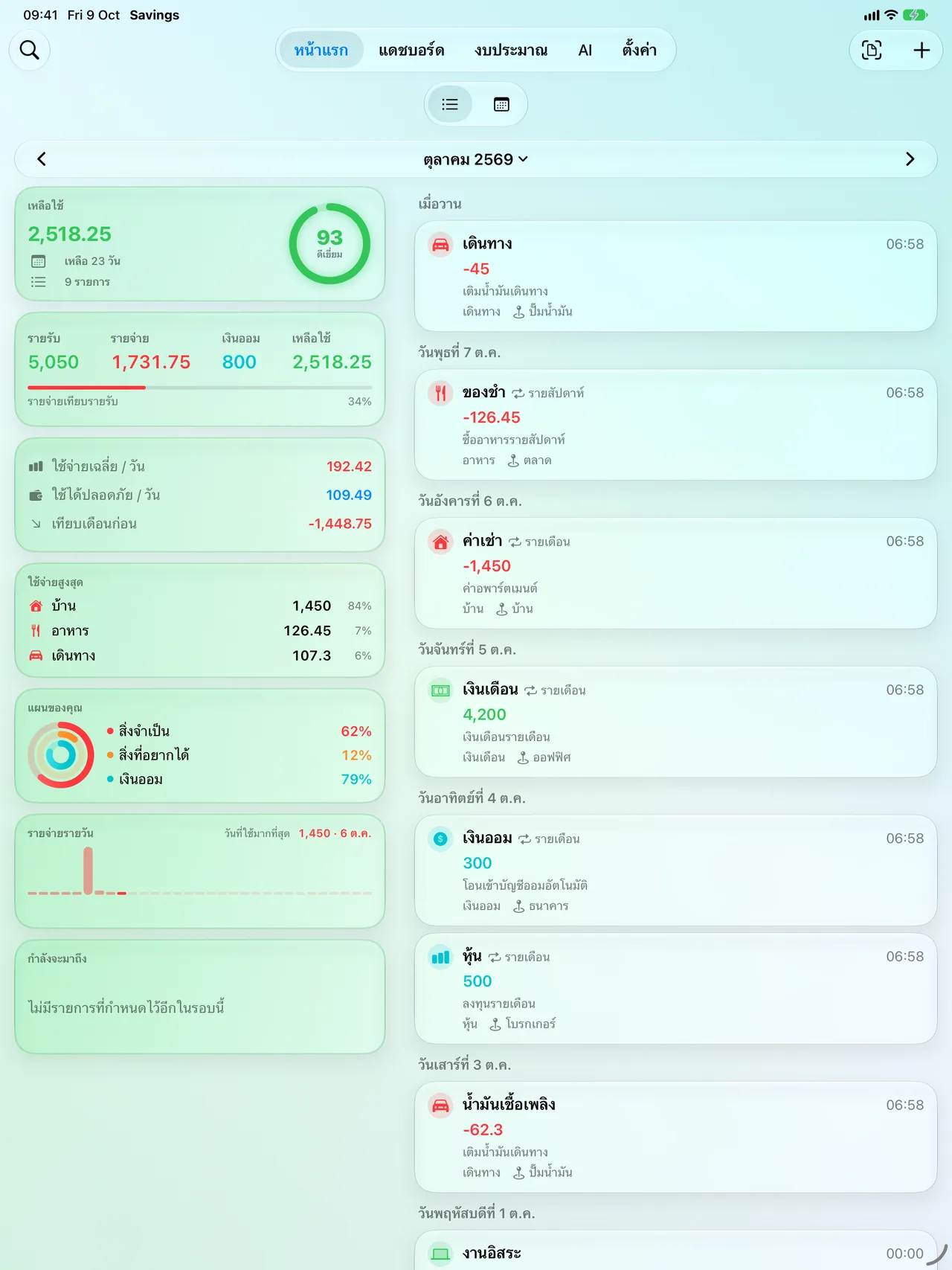Viewport: 952px width, 1270px height.
Task: Tap the ใช้จ่ายเฉลี่ย / วัน bar chart icon
Action: pos(36,466)
